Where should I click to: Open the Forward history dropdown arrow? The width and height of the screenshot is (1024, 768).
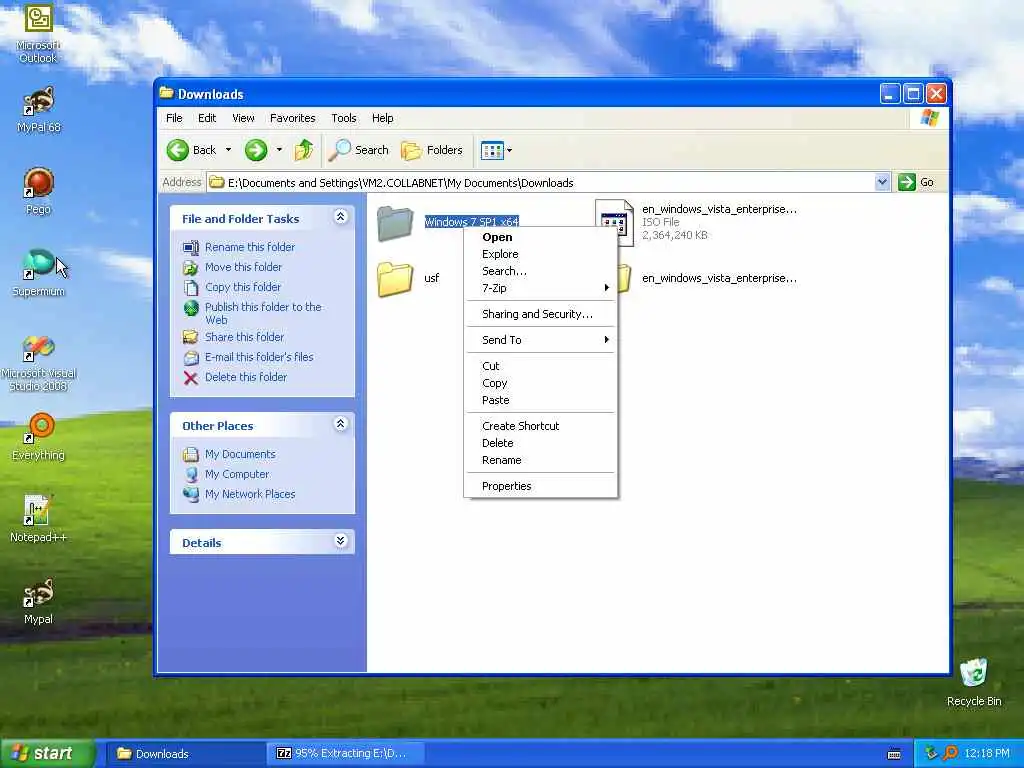click(279, 150)
